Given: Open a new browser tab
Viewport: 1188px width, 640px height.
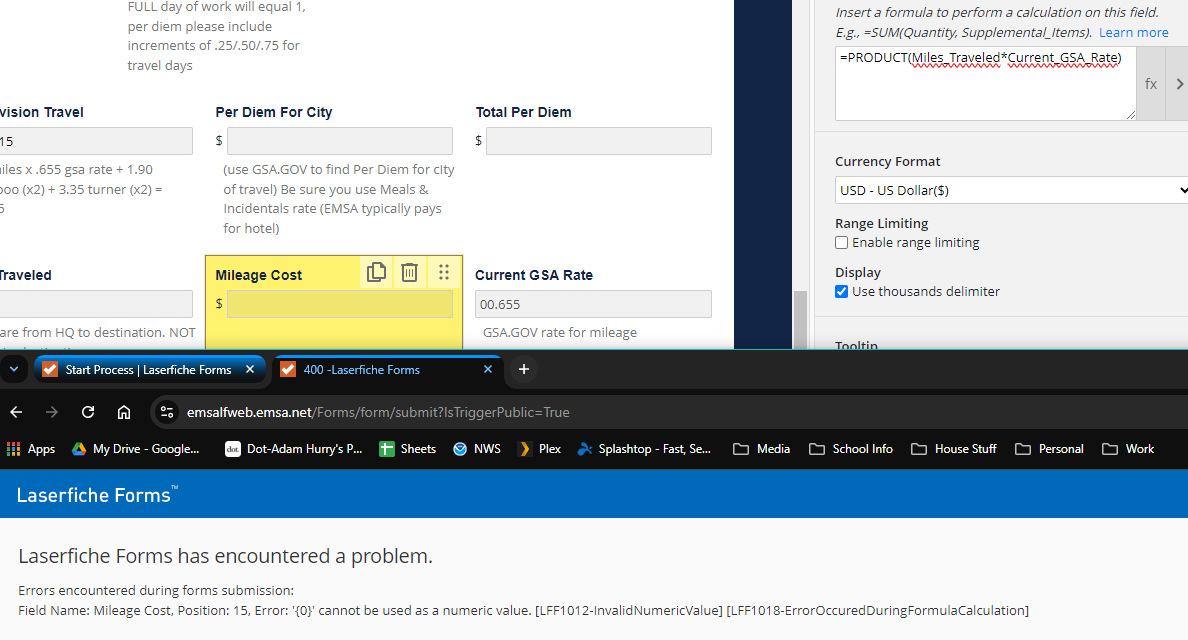Looking at the screenshot, I should point(524,370).
